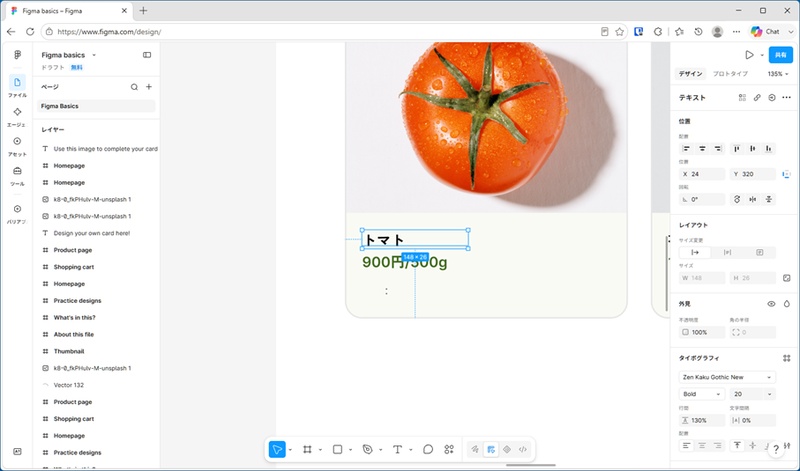Switch to Design mode in bottom toolbar
This screenshot has height=471, width=800.
[x=491, y=449]
